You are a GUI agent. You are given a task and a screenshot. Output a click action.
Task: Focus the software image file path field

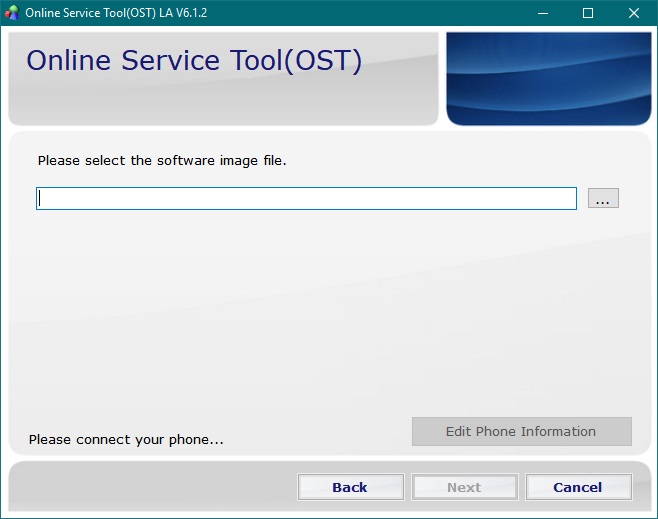point(306,199)
